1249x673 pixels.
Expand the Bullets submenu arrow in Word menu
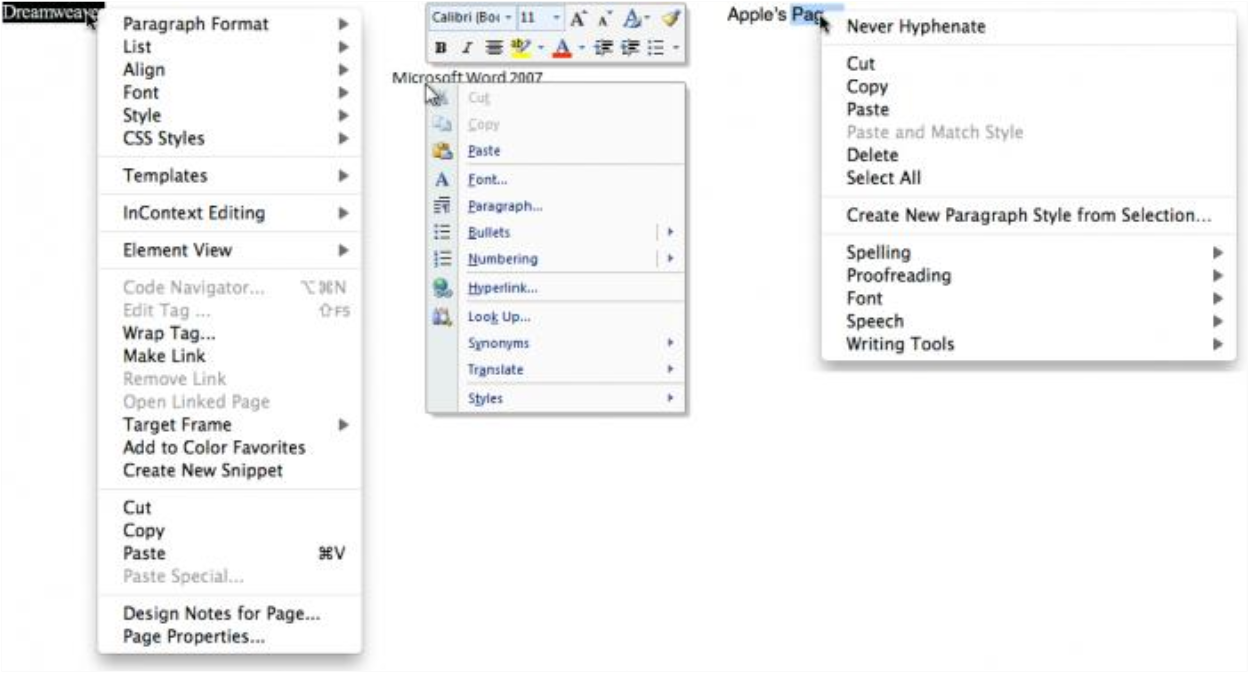click(x=670, y=232)
